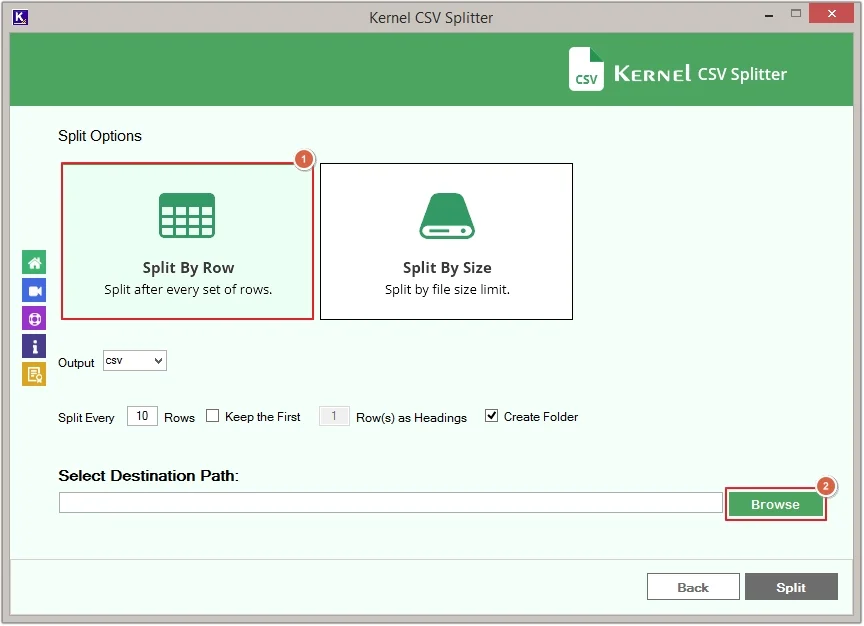Screen dimensions: 864x626
Task: Open the info 'i' sidebar icon
Action: (x=34, y=347)
